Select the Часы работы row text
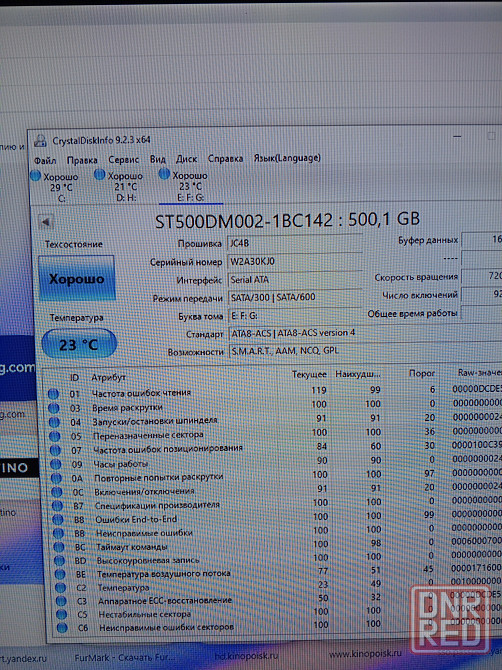502x670 pixels. pyautogui.click(x=121, y=464)
